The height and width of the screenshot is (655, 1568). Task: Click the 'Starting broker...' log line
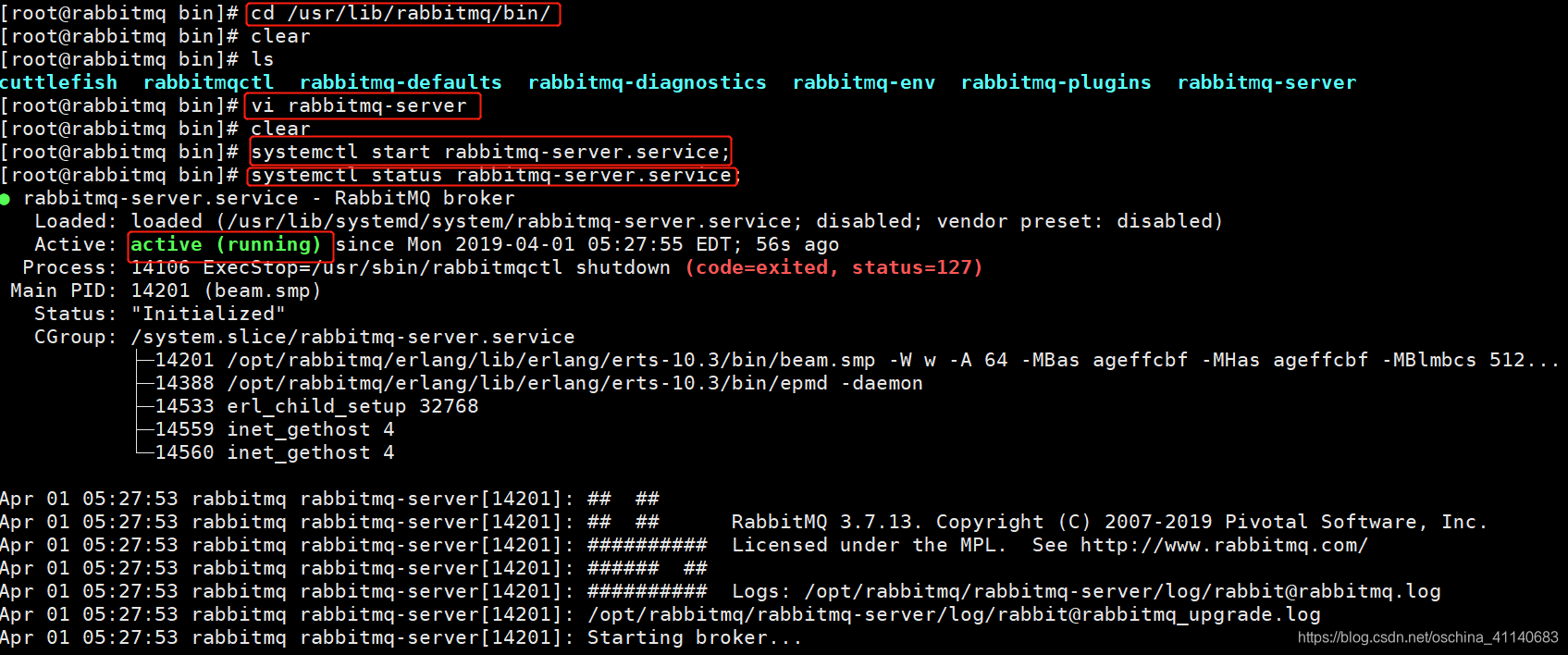pyautogui.click(x=695, y=637)
